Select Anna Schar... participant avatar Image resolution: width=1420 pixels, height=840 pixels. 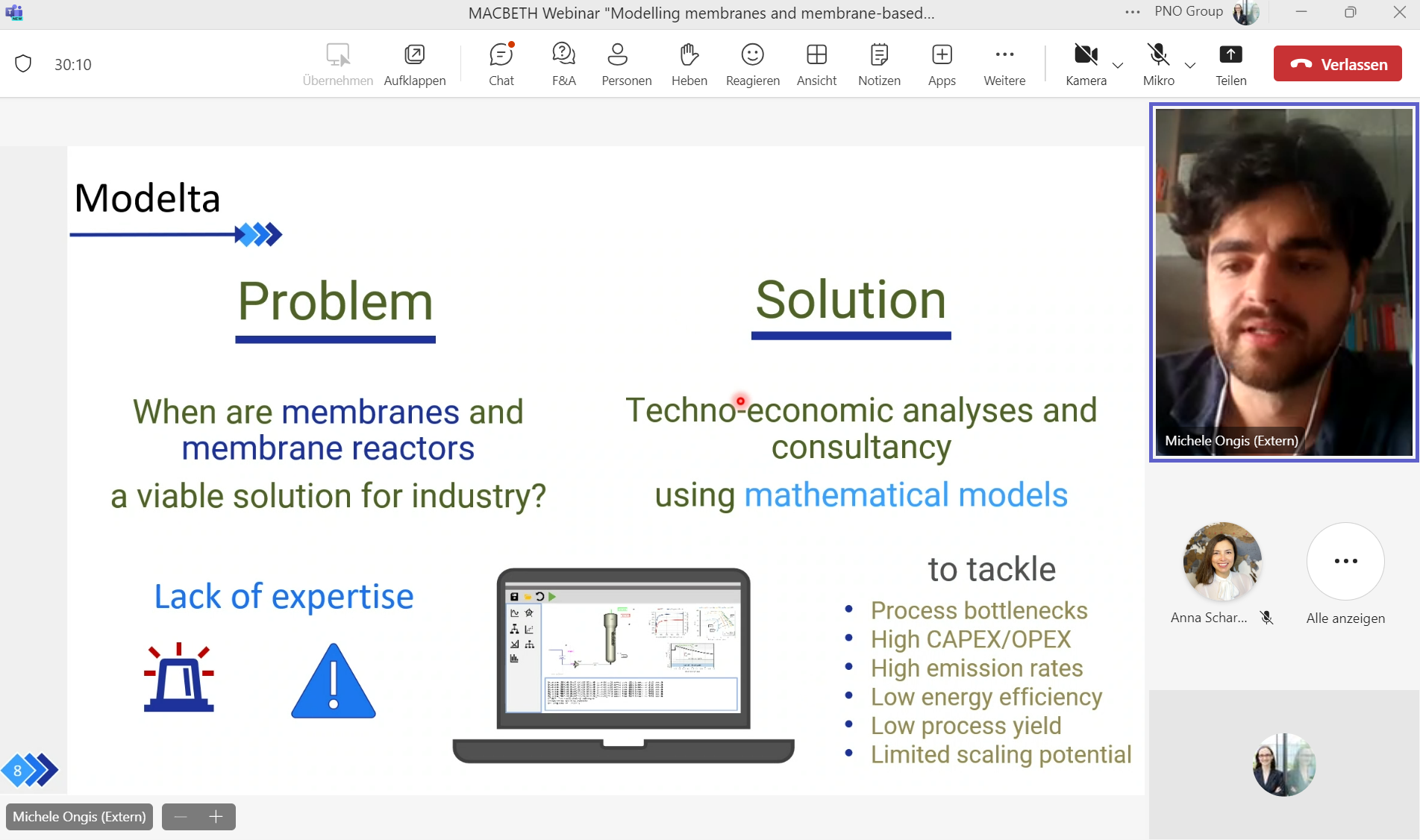[1222, 561]
